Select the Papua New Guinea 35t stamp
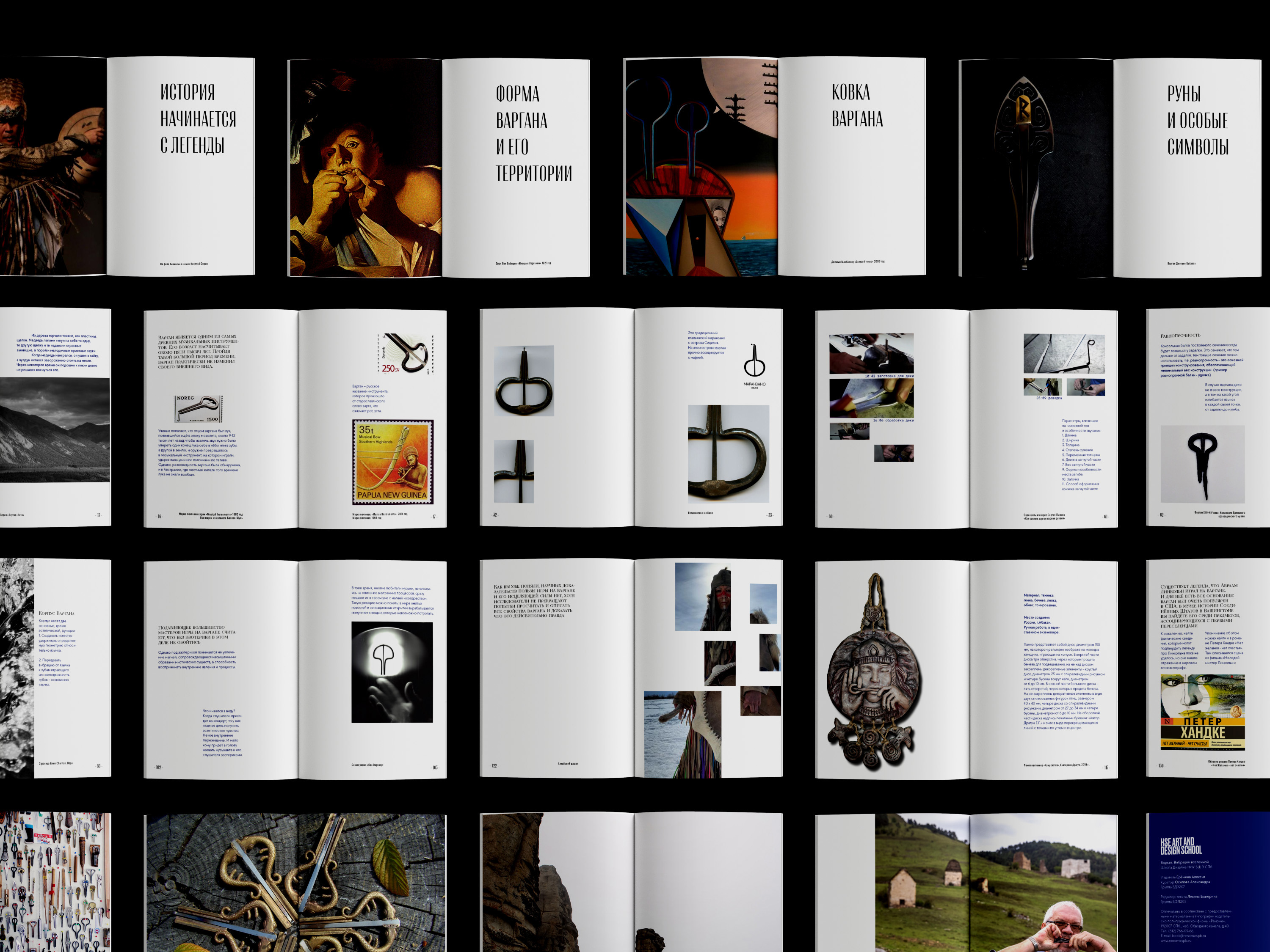Image resolution: width=1270 pixels, height=952 pixels. 393,462
